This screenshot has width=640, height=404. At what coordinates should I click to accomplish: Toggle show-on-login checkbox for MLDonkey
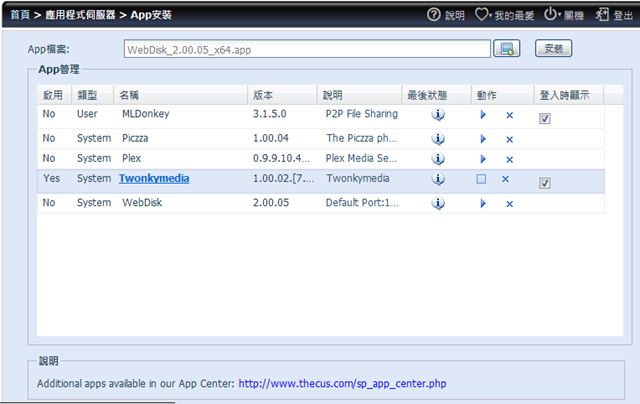[x=544, y=118]
